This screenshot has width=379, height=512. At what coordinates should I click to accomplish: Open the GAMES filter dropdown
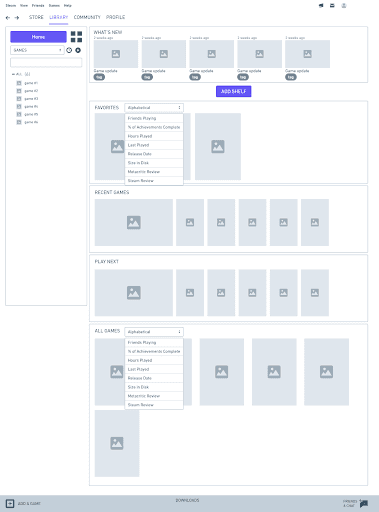click(x=37, y=50)
